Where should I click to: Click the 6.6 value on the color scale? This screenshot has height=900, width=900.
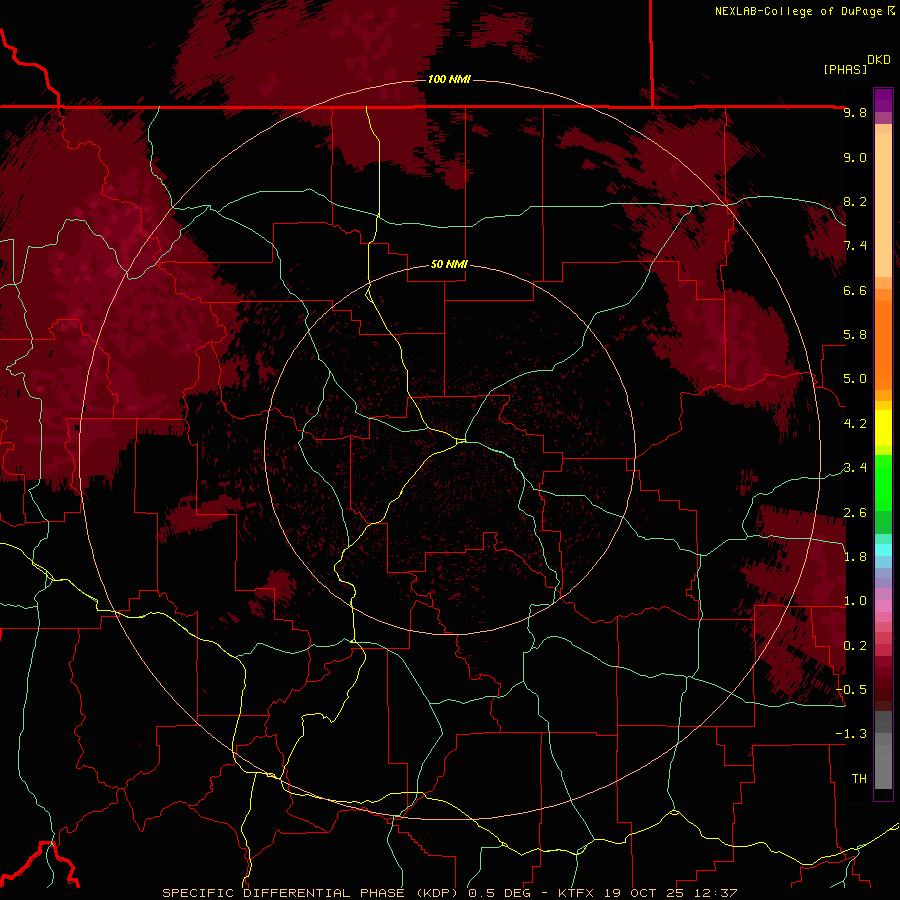coord(855,290)
